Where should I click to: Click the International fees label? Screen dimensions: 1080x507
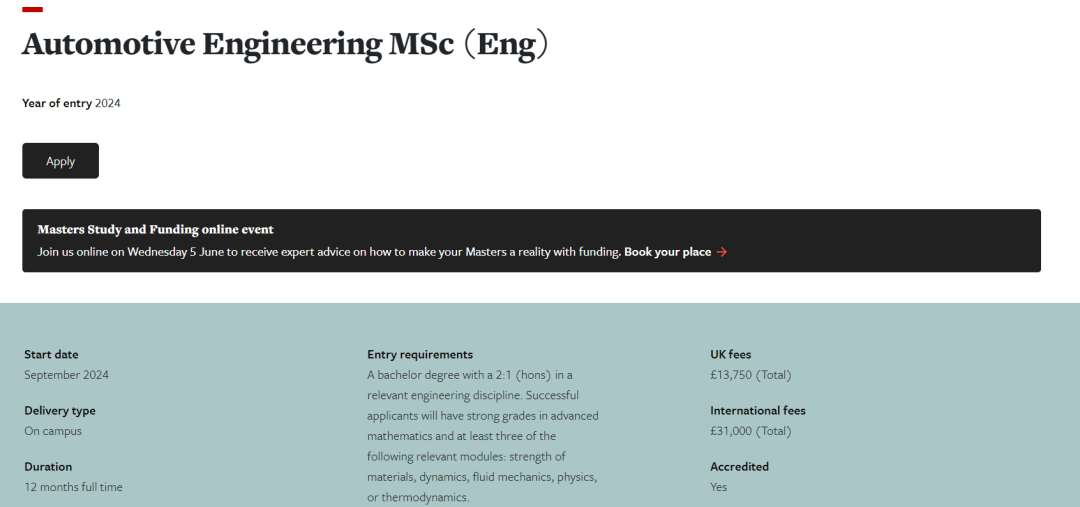point(758,411)
